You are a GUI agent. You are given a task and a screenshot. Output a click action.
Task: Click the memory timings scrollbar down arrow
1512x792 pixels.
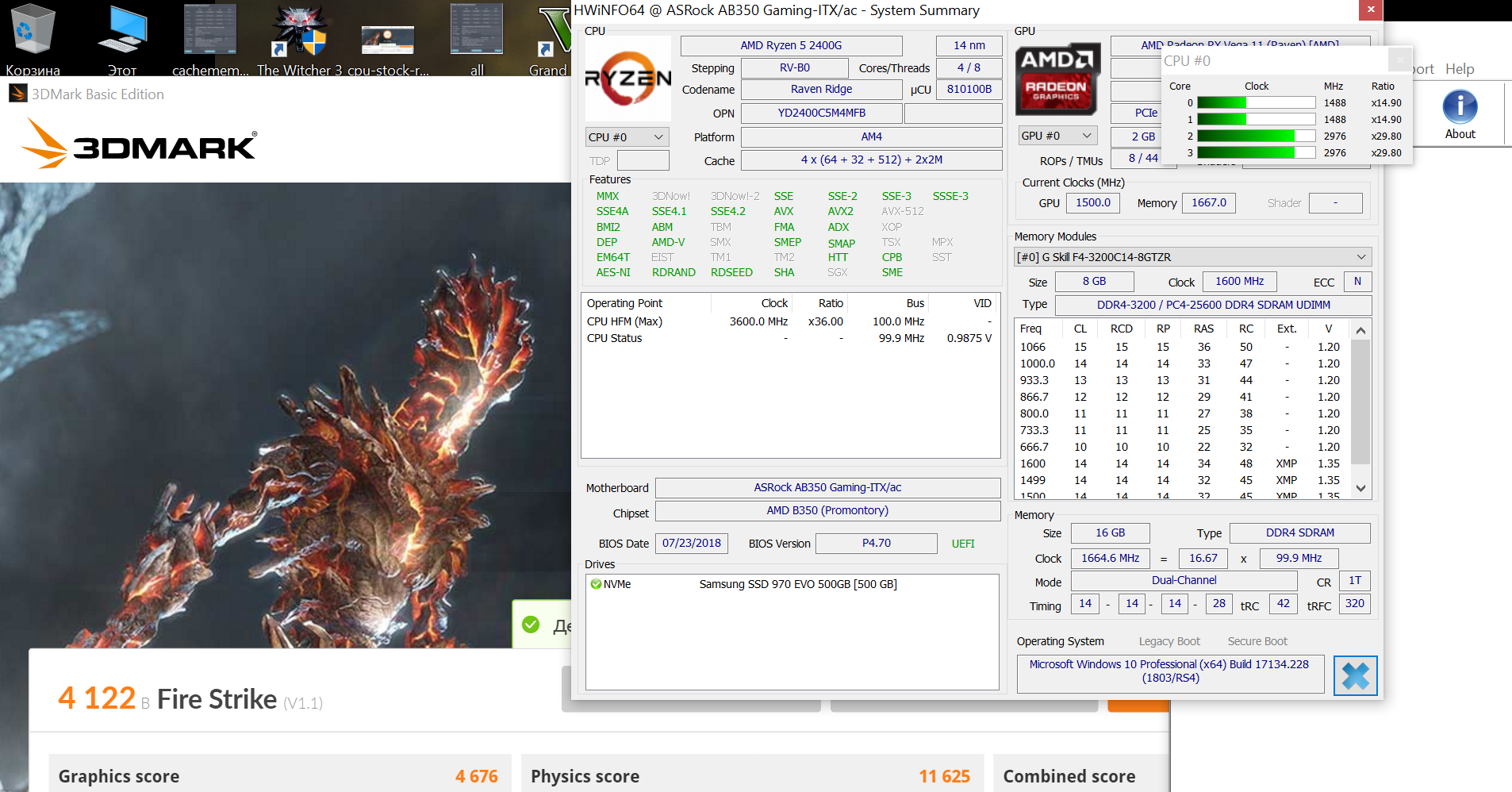pyautogui.click(x=1360, y=488)
